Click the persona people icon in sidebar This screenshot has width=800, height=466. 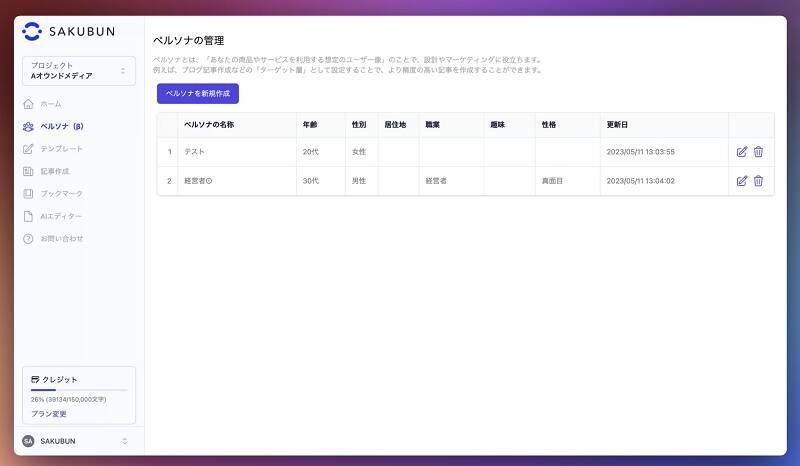[x=28, y=126]
